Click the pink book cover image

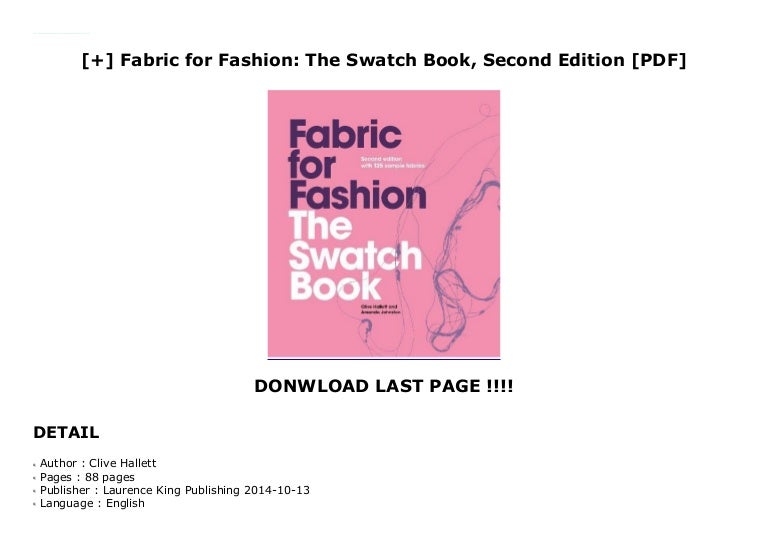click(384, 224)
